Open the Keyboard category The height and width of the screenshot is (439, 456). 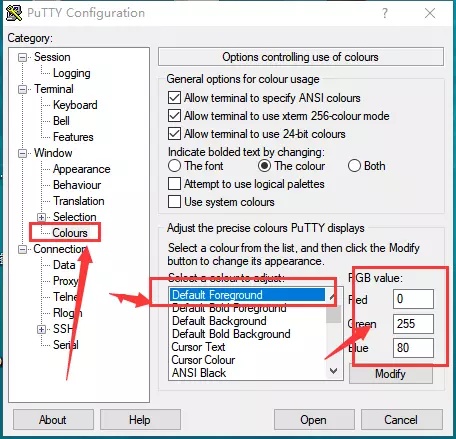75,105
